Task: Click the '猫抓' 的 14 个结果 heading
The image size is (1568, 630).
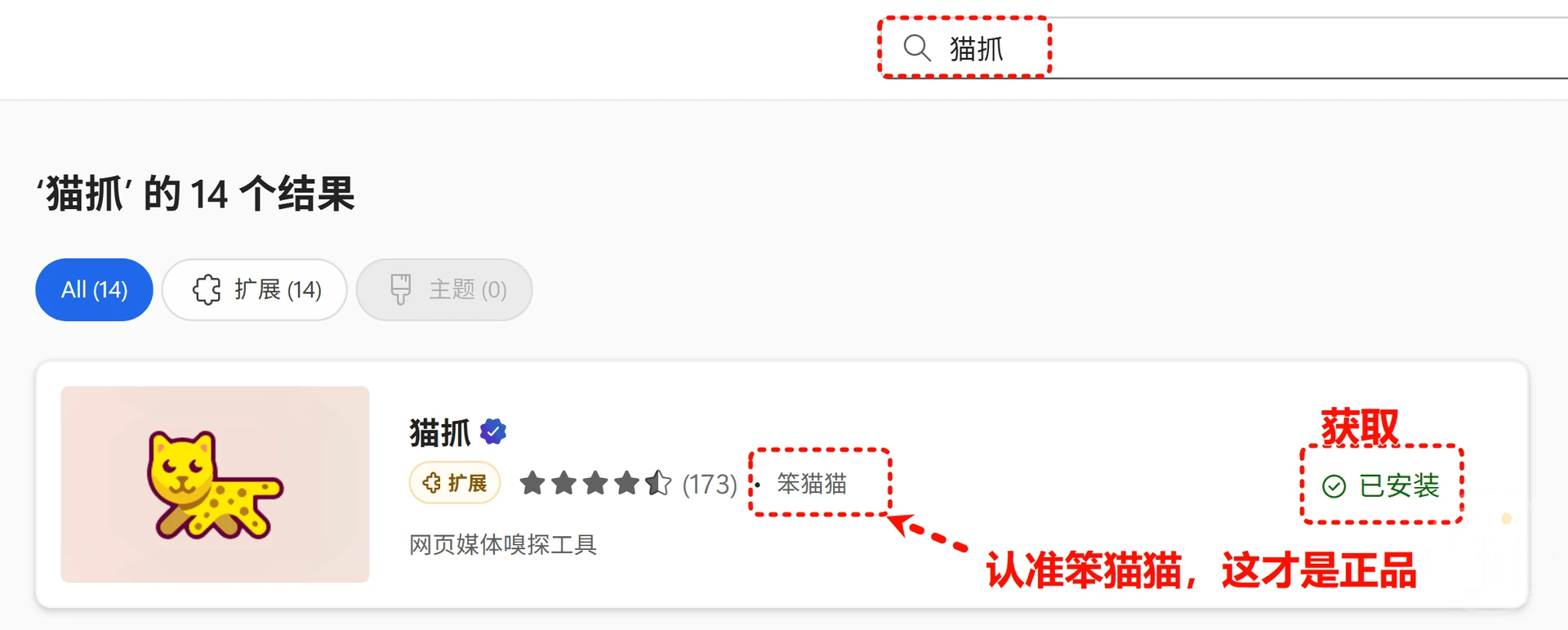Action: (x=196, y=194)
